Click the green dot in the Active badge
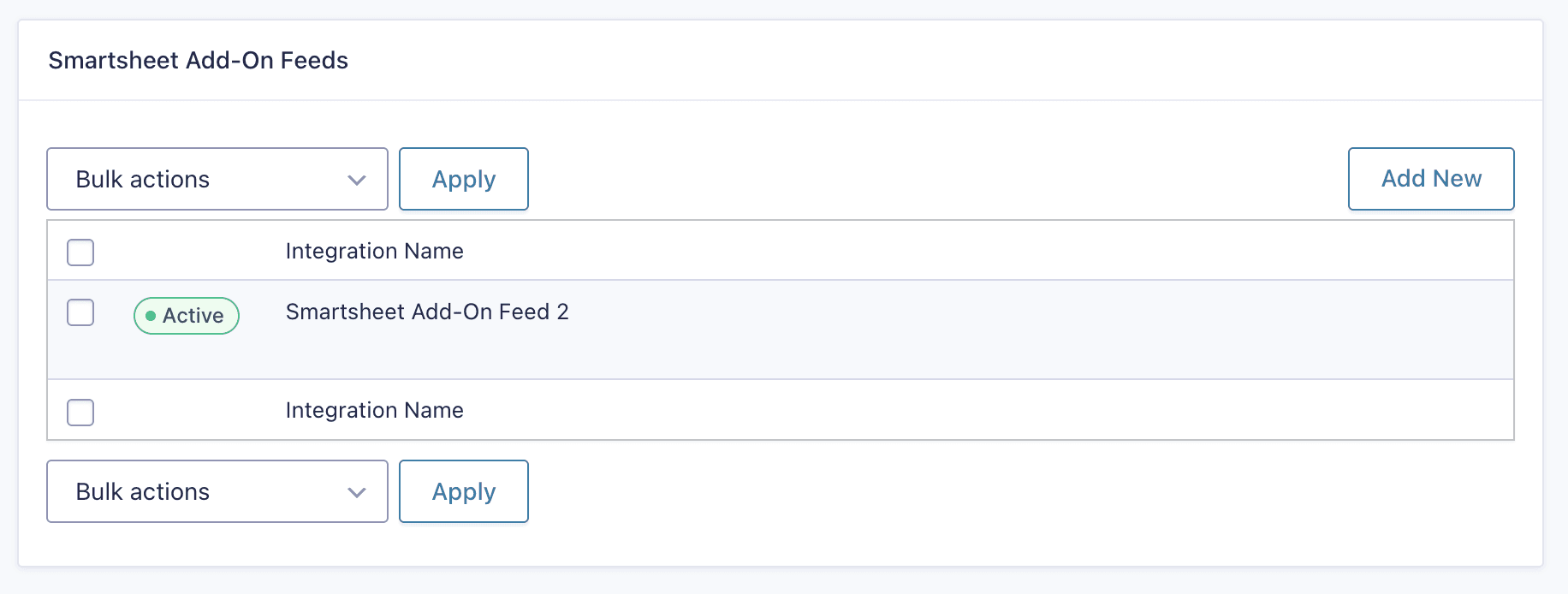This screenshot has height=594, width=1568. 151,316
